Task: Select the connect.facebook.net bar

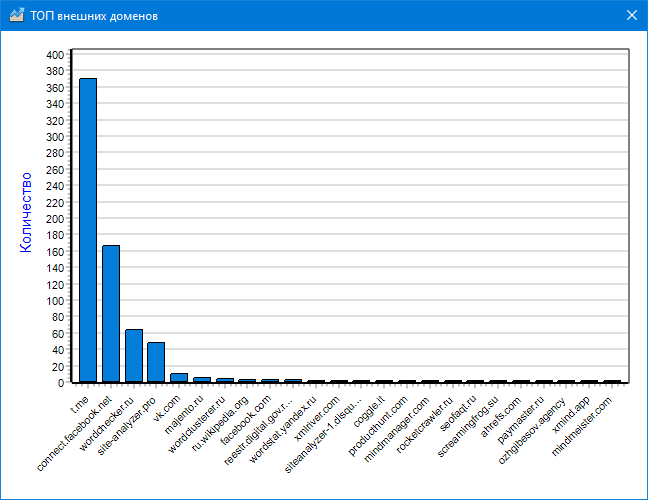Action: pyautogui.click(x=111, y=313)
